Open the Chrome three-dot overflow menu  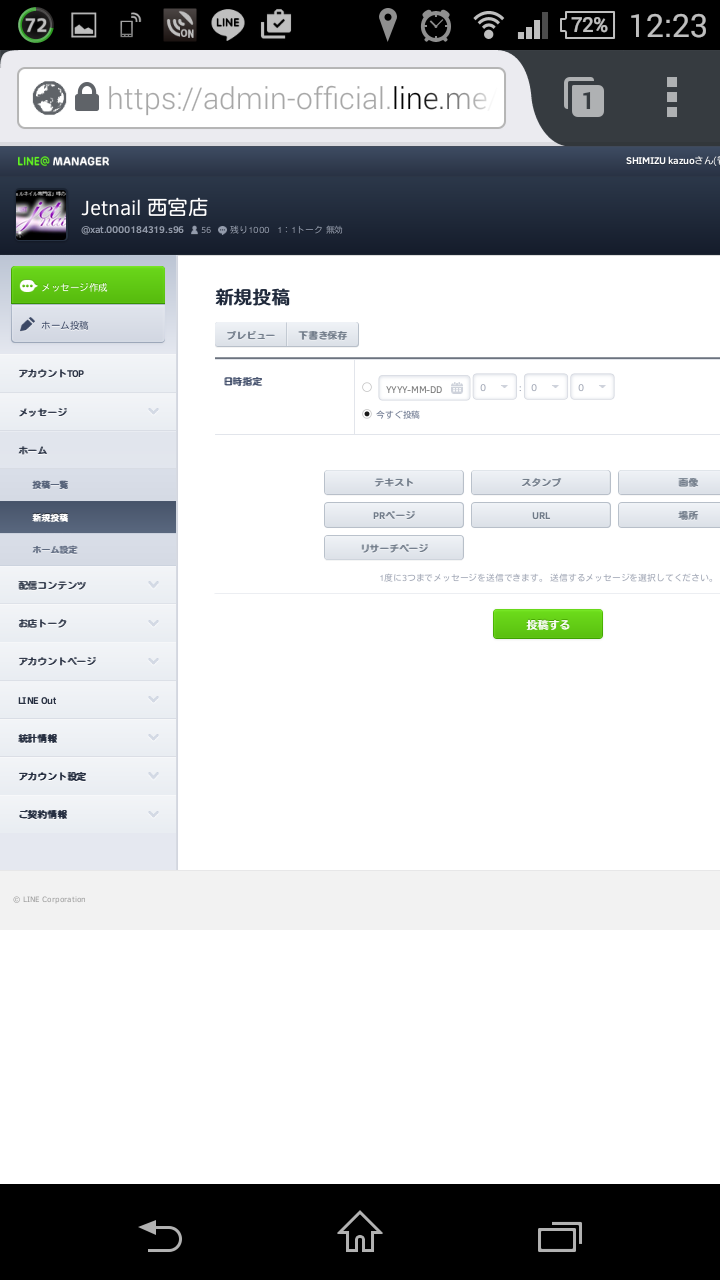coord(672,97)
